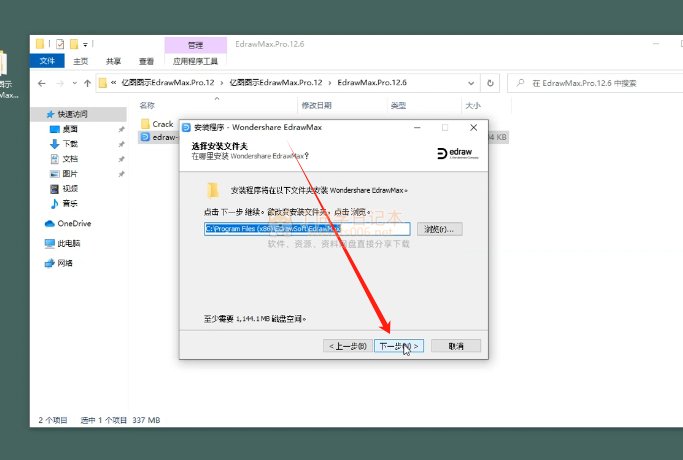Open the 主页 ribbon tab
683x460 pixels.
[x=80, y=61]
